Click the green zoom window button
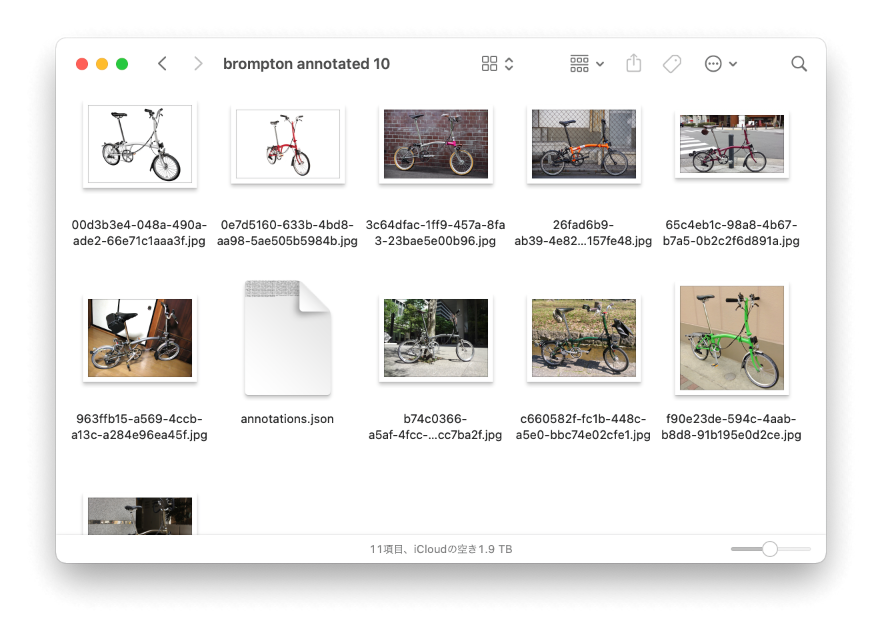This screenshot has width=882, height=637. coord(122,64)
